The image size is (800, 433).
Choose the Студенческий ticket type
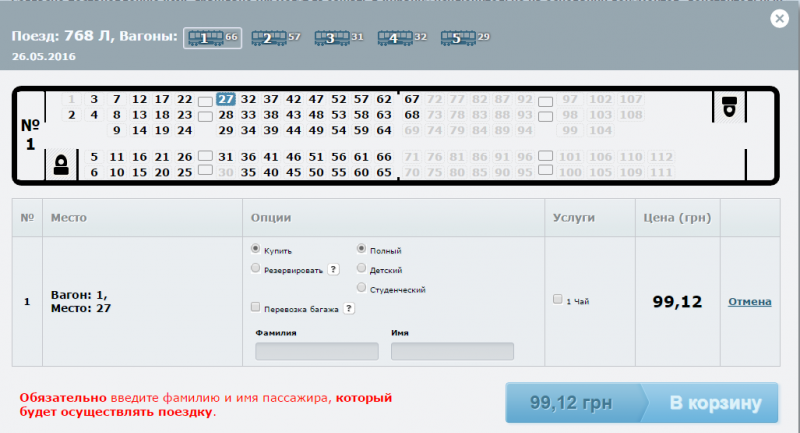[x=361, y=288]
